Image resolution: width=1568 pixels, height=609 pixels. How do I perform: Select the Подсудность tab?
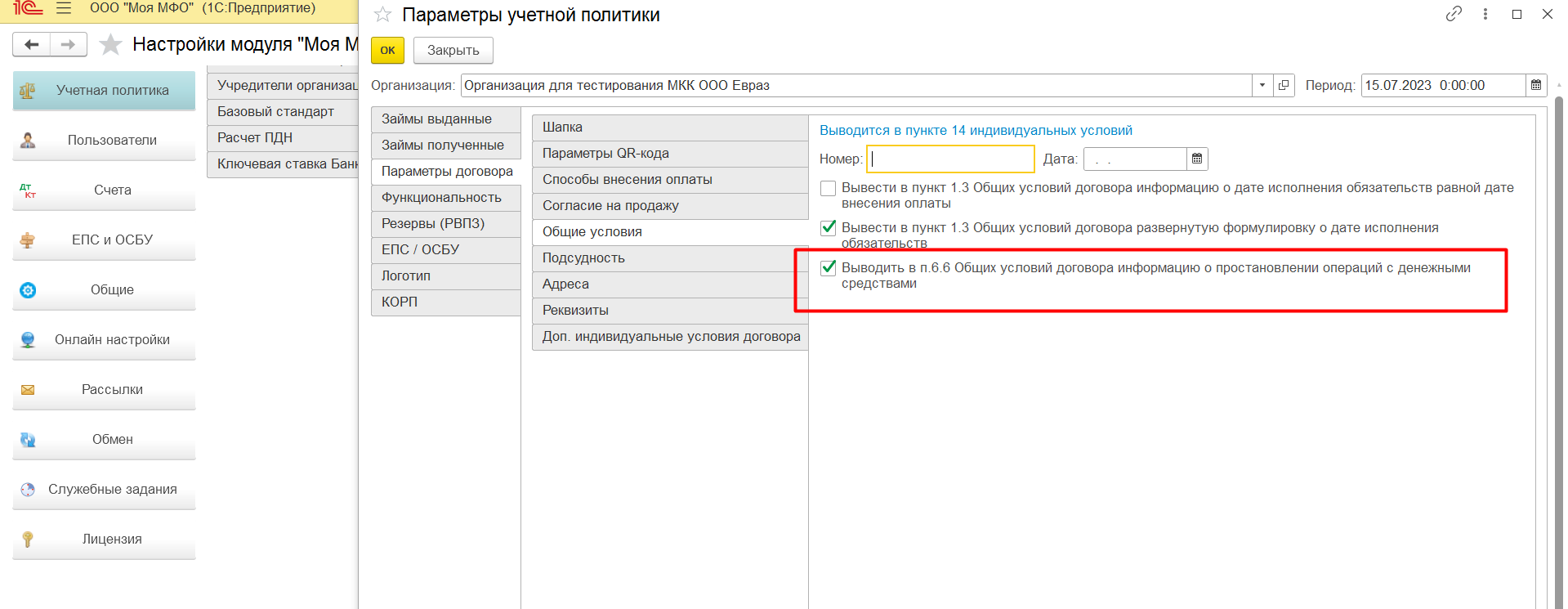(670, 258)
